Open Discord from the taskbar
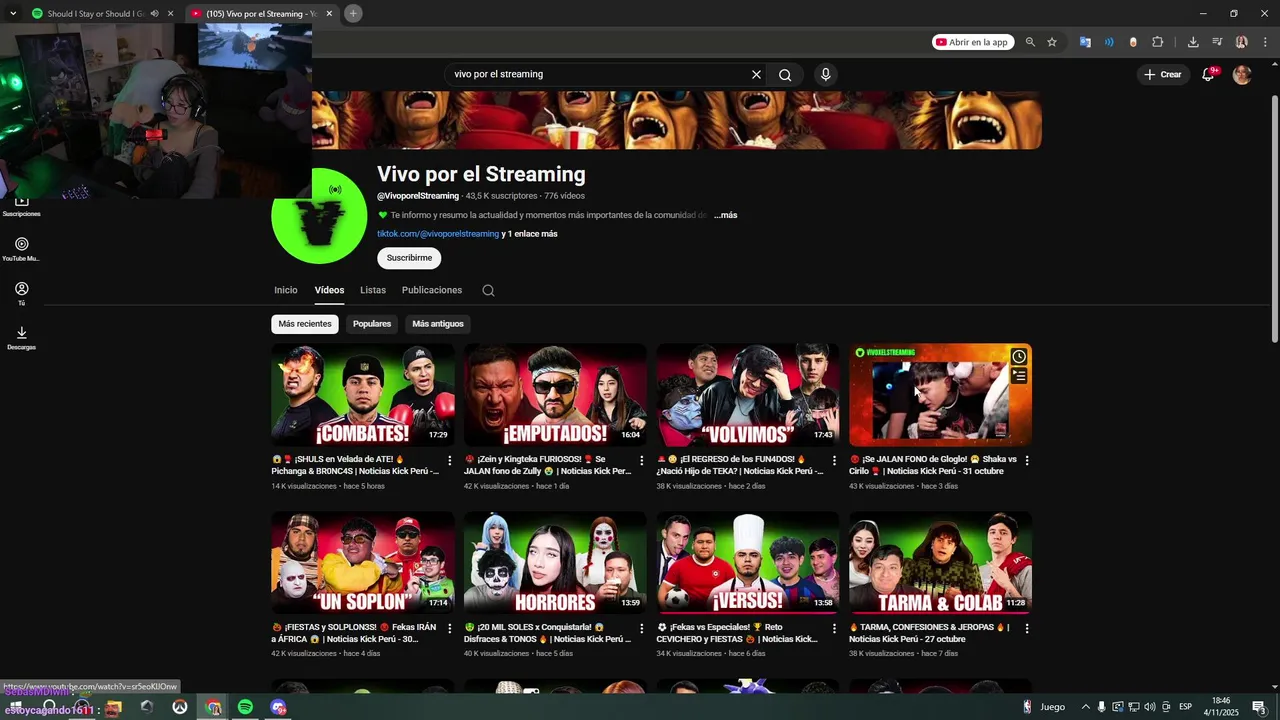The image size is (1280, 720). 278,707
